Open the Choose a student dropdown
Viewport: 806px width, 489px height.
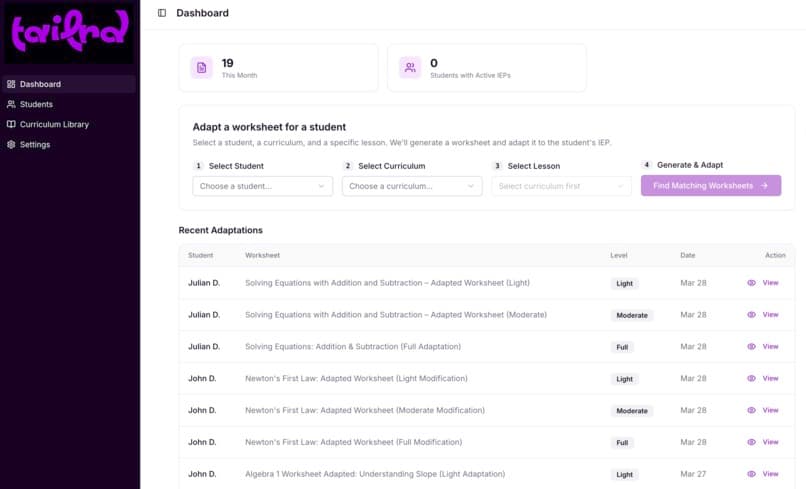tap(263, 186)
